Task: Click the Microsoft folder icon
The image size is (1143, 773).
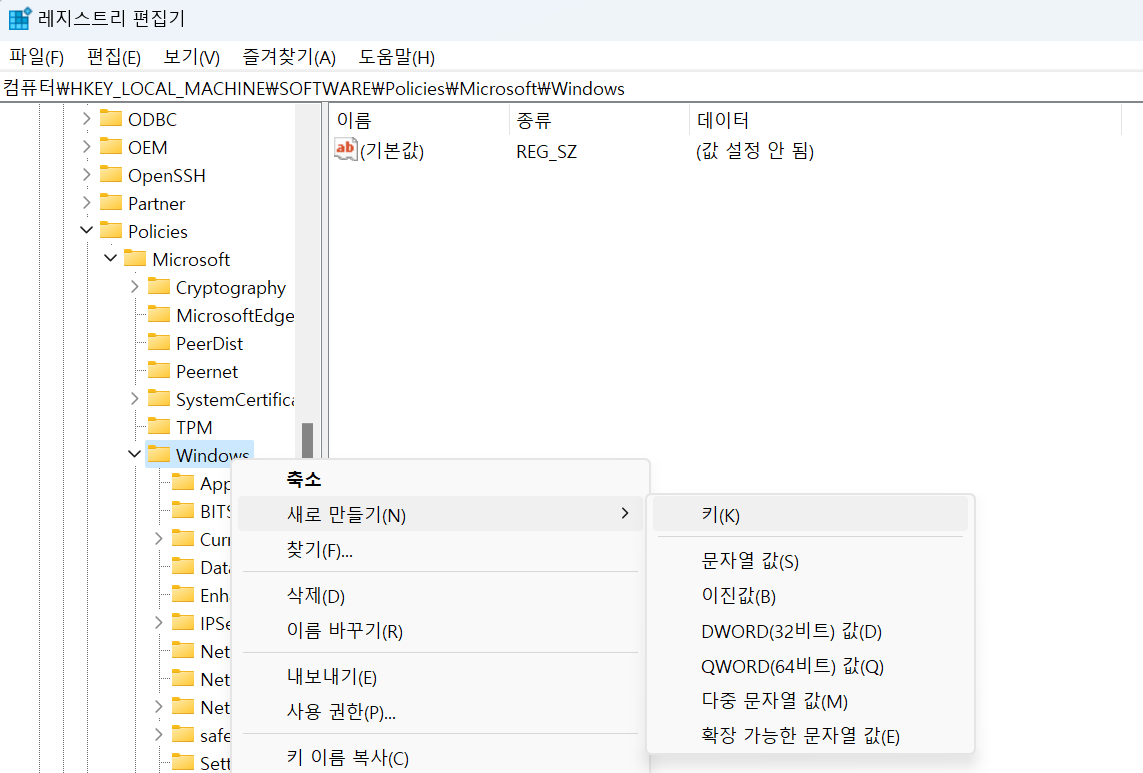Action: tap(135, 258)
